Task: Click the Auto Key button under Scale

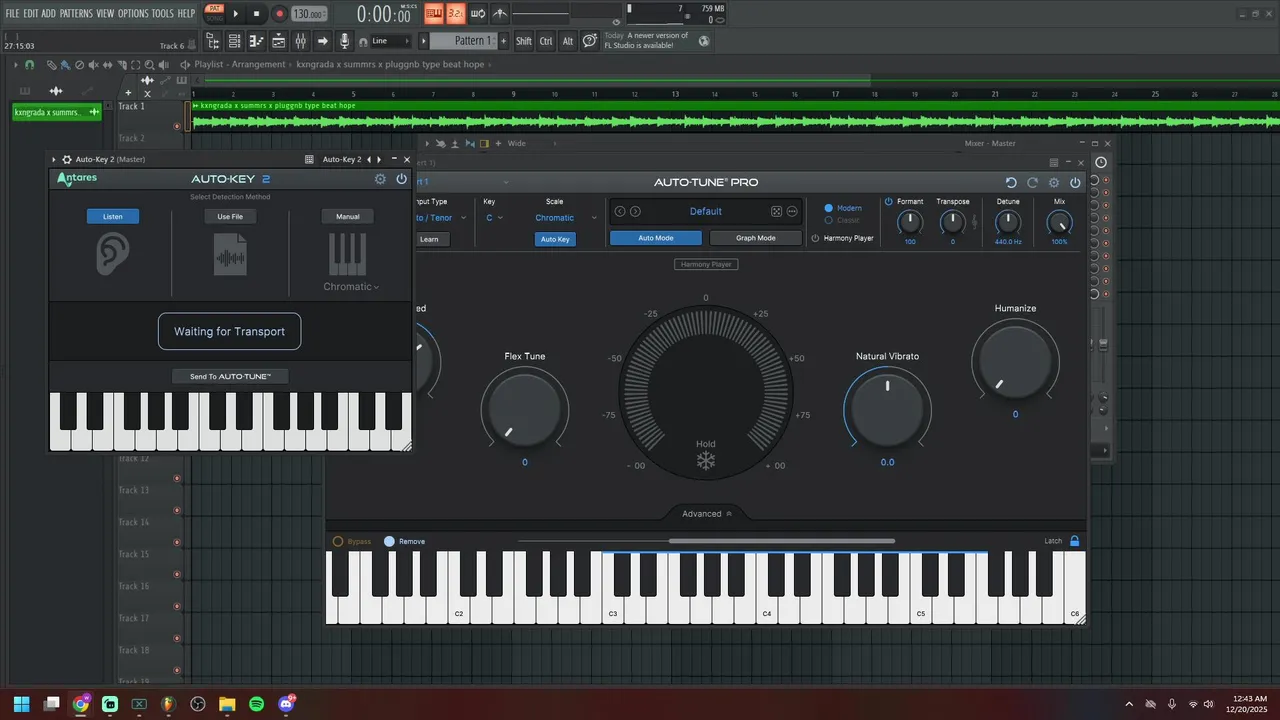Action: pos(555,239)
